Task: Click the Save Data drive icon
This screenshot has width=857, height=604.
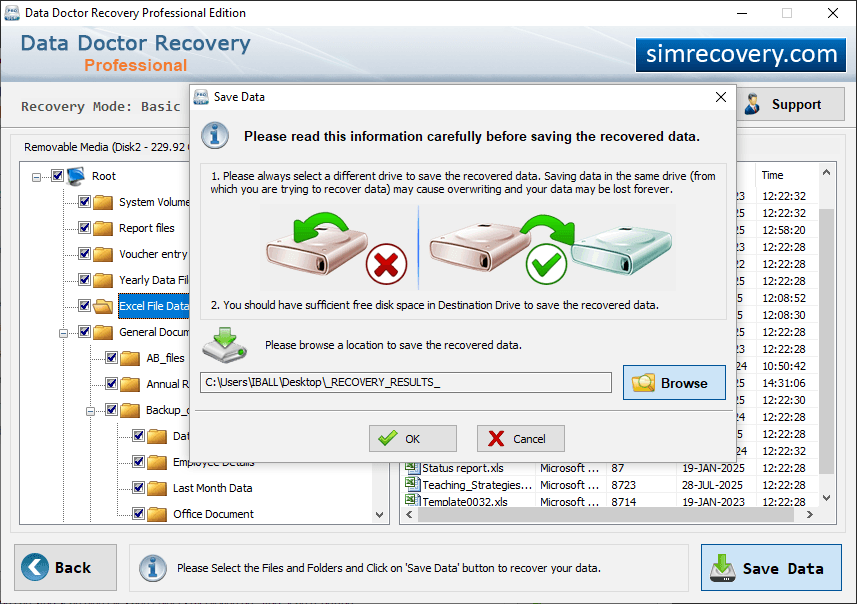Action: pos(723,567)
